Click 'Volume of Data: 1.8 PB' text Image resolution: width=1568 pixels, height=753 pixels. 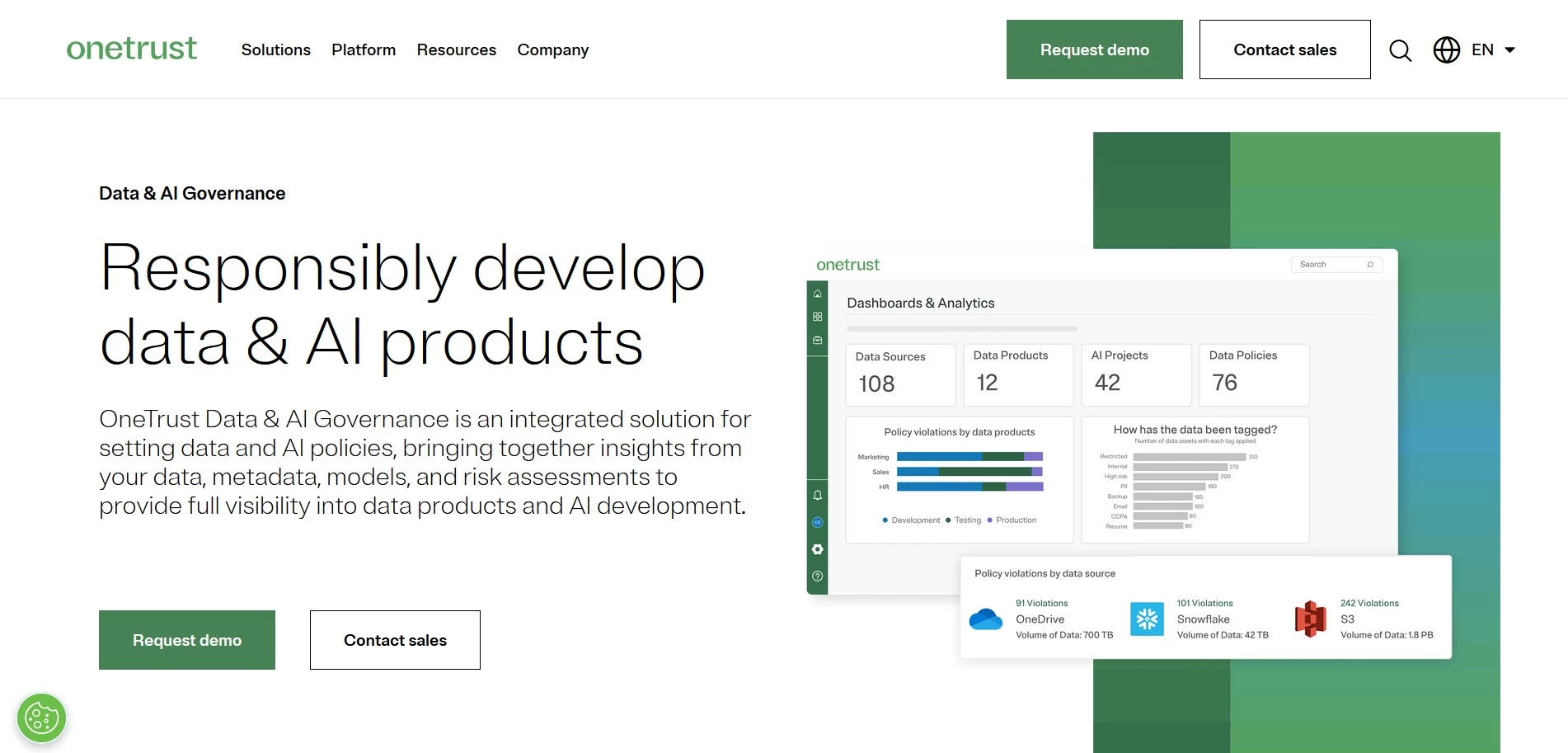1387,635
